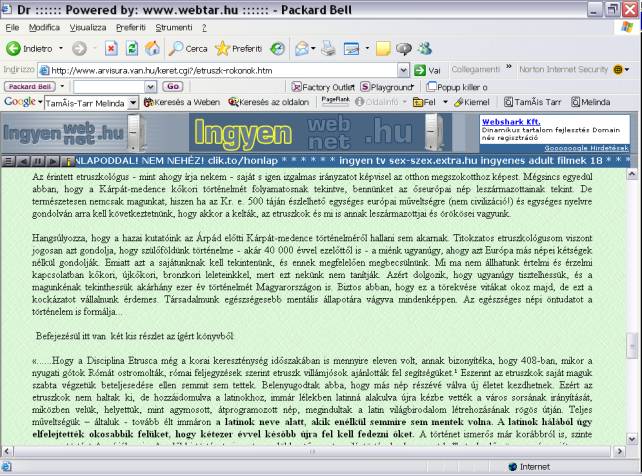Click the ticker menu list icon
The width and height of the screenshot is (642, 476).
coord(8,161)
